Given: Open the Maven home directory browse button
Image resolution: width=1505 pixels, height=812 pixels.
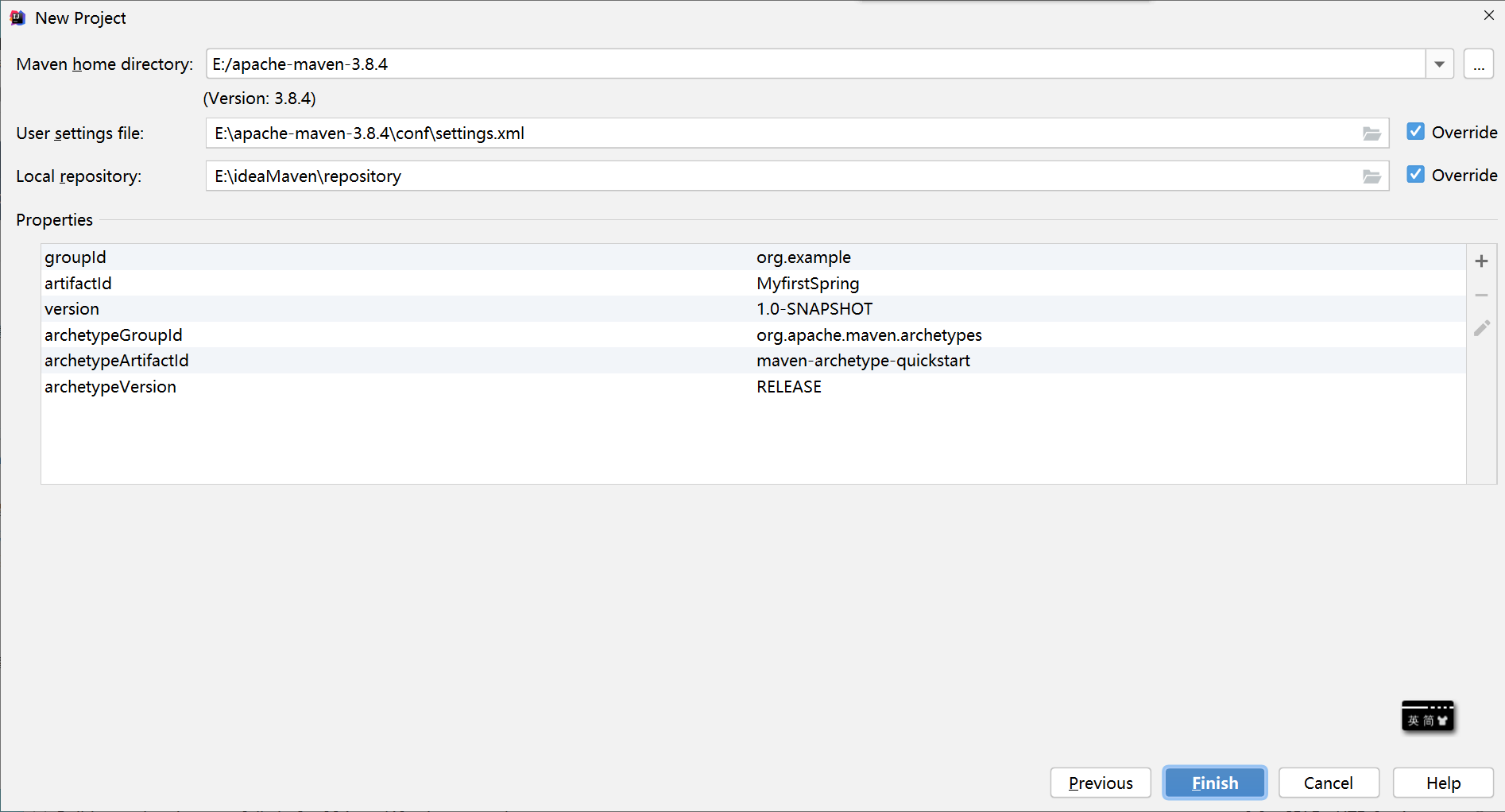Looking at the screenshot, I should click(1479, 64).
